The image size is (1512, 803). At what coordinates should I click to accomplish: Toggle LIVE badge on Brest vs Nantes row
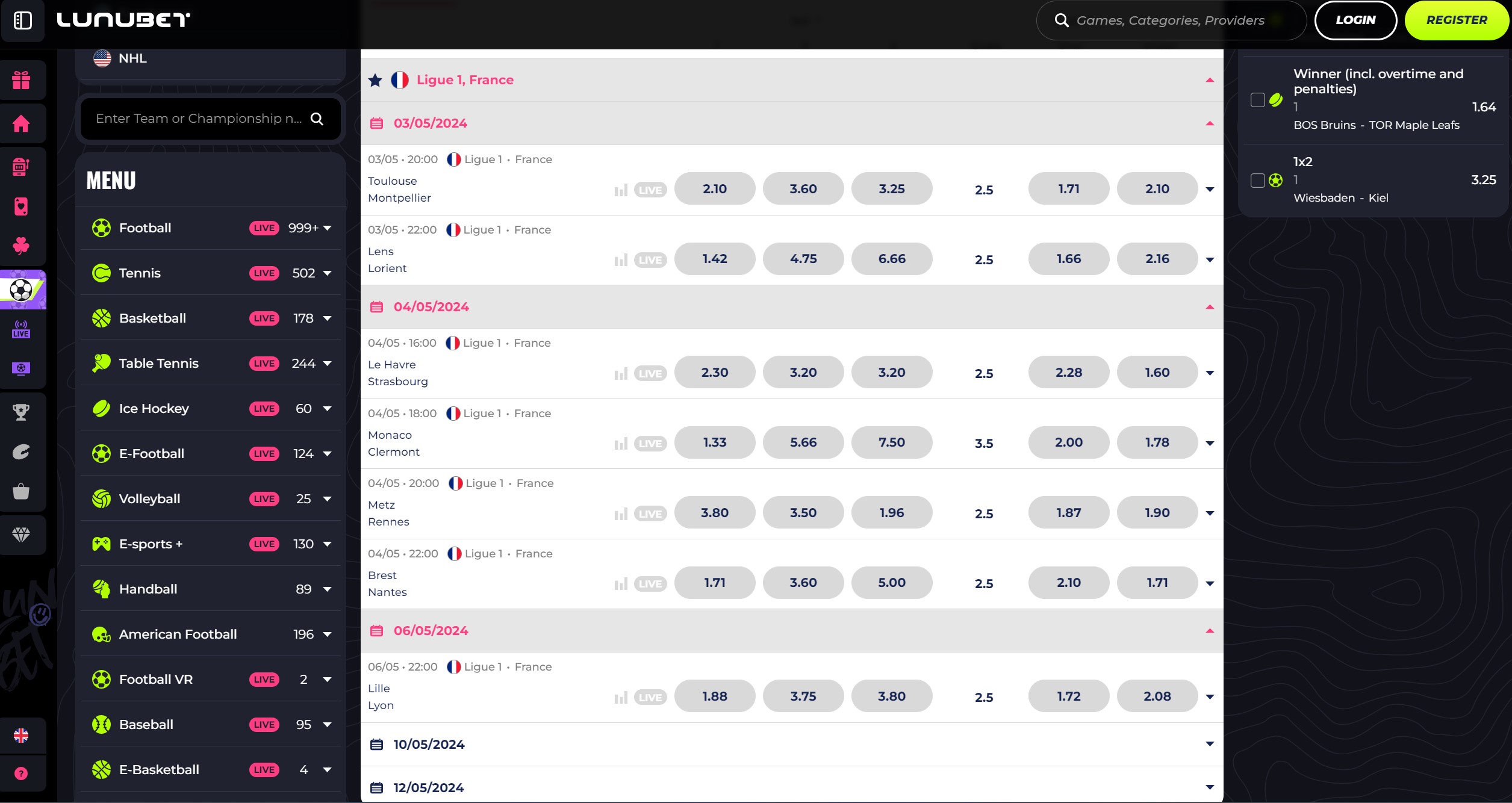[650, 584]
